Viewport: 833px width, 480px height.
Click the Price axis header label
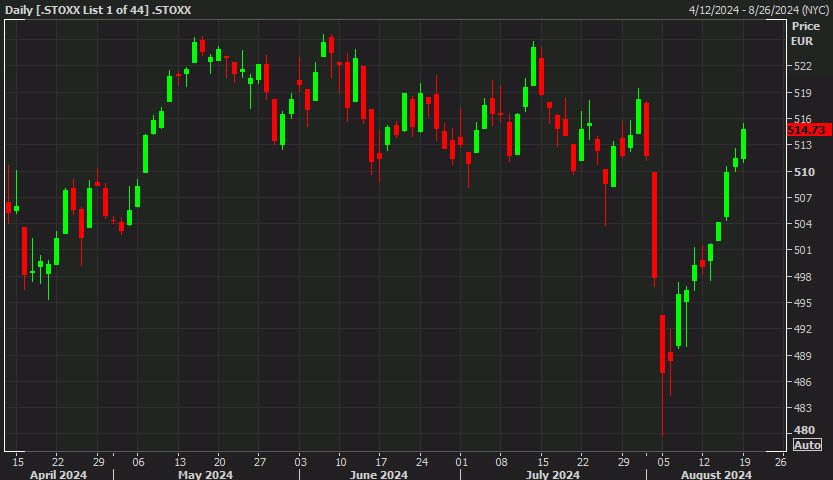(805, 26)
